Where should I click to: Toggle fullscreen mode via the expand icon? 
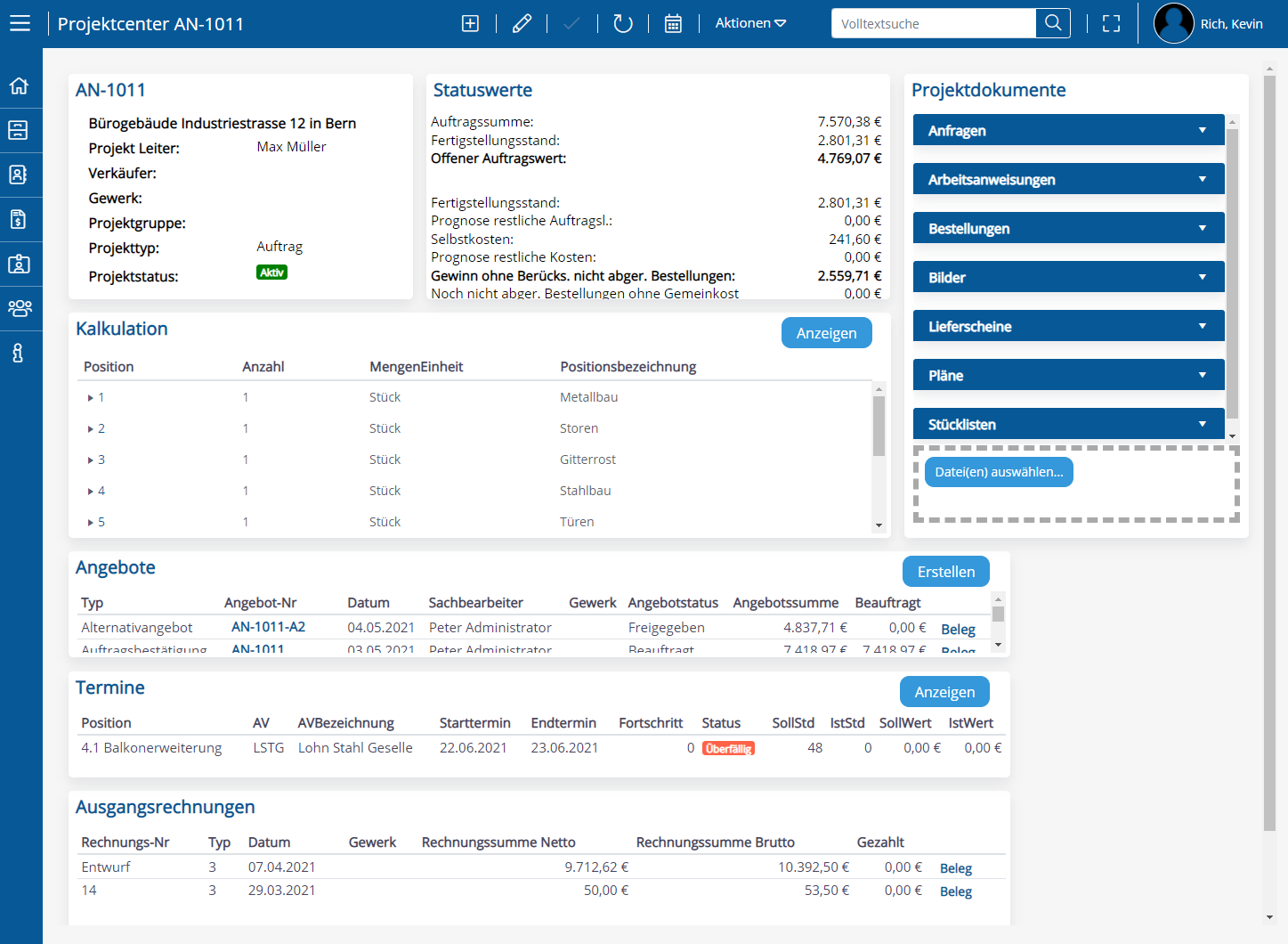pyautogui.click(x=1111, y=23)
